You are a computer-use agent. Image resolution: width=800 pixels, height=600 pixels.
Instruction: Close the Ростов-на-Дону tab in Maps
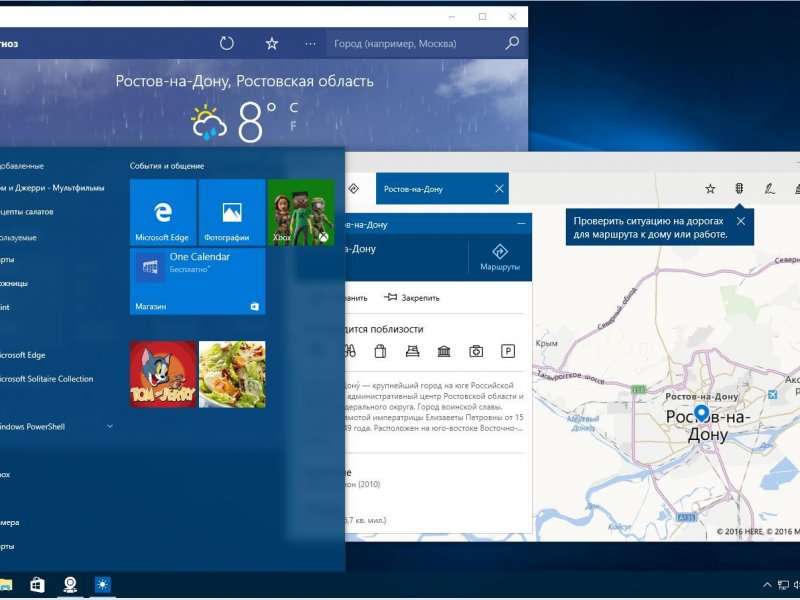499,189
